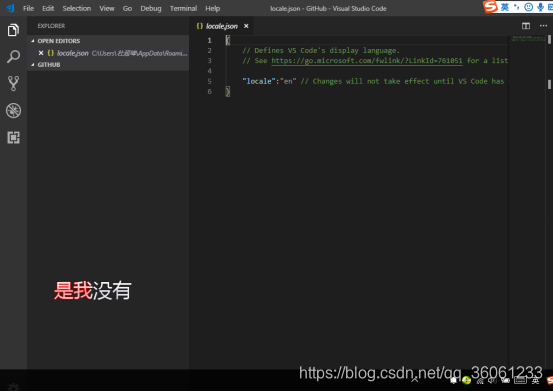Open the Extensions view in activity bar
The width and height of the screenshot is (553, 392).
[x=13, y=137]
